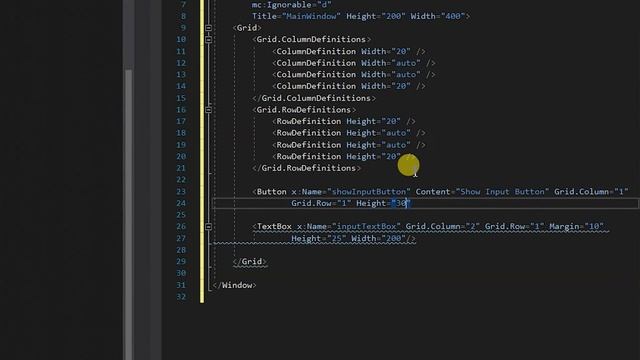The image size is (640, 360).
Task: Click Grid.Column="1" on the Button line
Action: tap(591, 192)
